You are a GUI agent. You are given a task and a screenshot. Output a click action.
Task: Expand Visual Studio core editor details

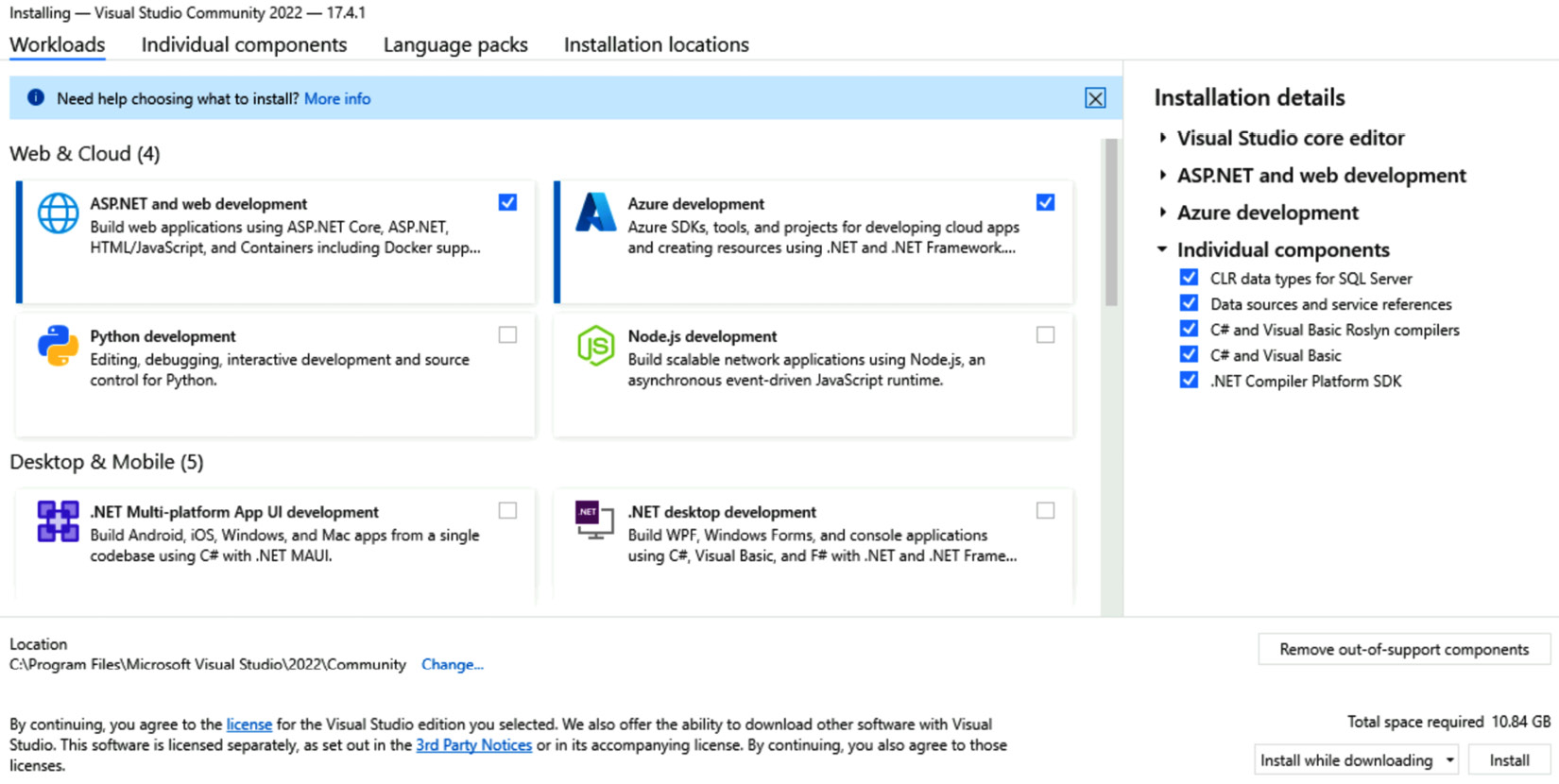click(x=1162, y=138)
